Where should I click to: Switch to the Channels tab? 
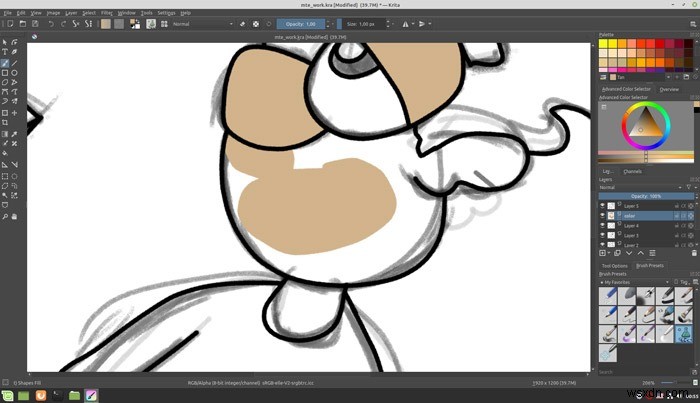(x=632, y=171)
